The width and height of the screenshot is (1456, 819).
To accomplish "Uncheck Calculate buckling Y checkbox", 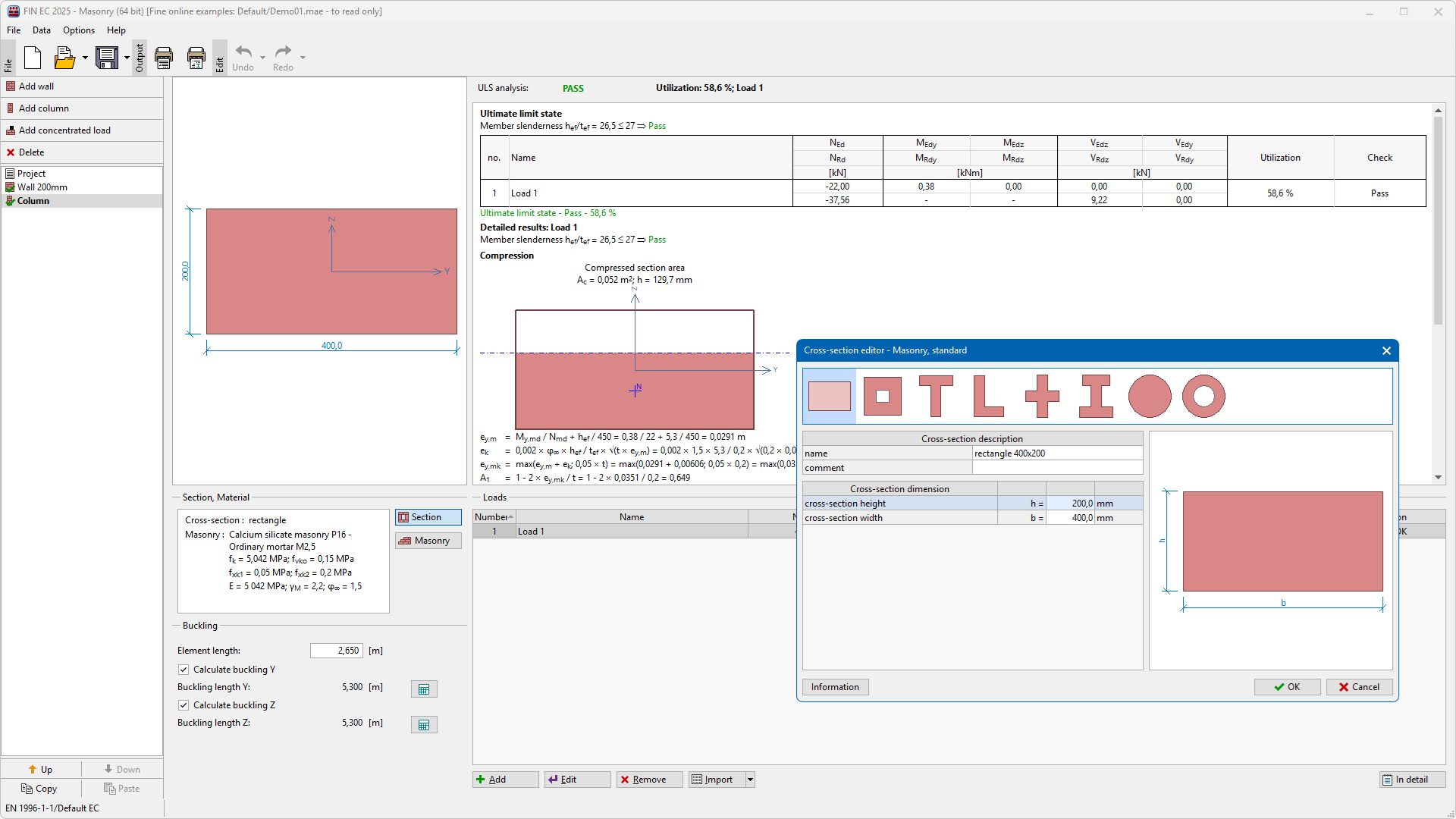I will 184,670.
